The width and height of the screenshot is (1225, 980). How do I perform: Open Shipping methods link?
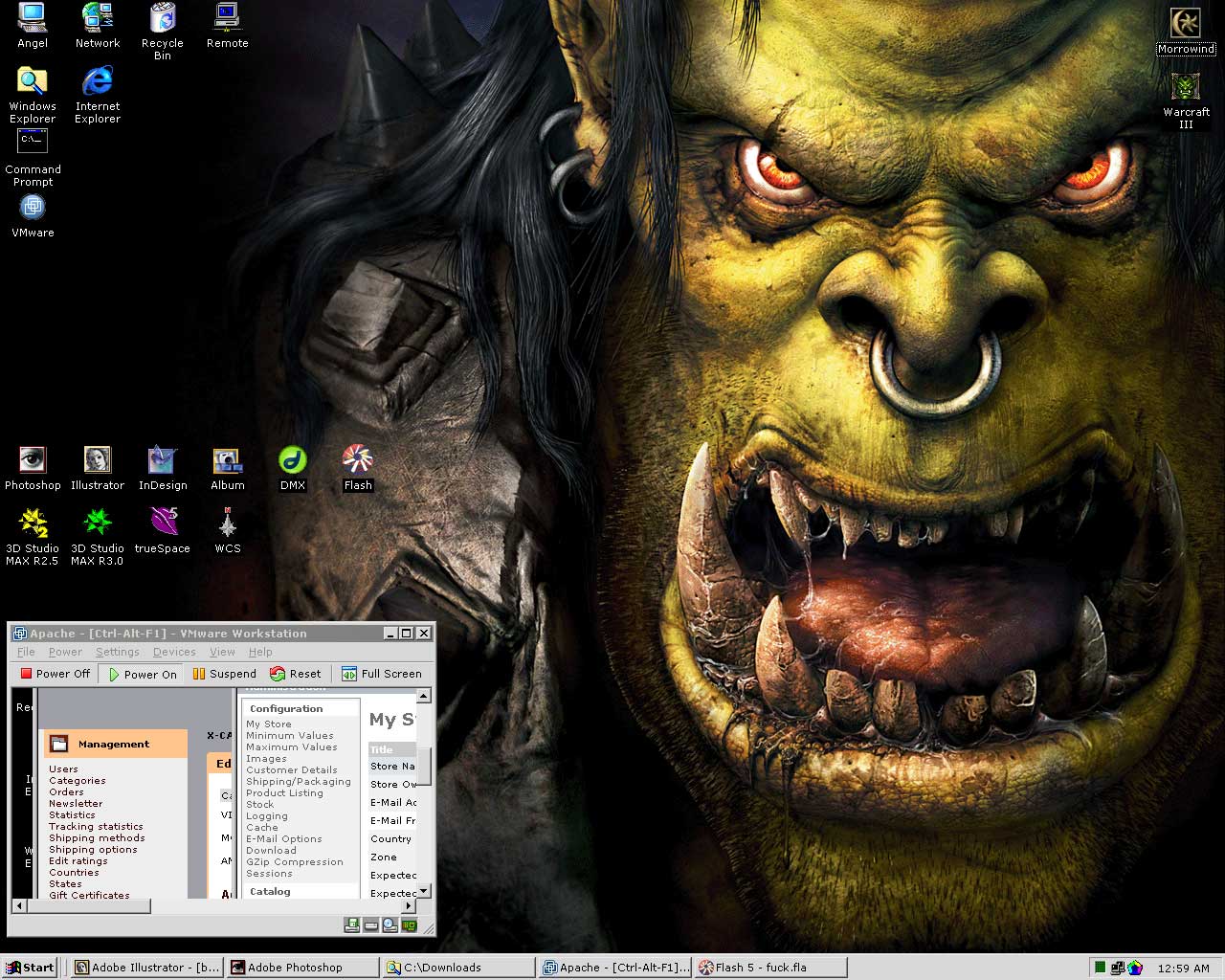pos(97,838)
